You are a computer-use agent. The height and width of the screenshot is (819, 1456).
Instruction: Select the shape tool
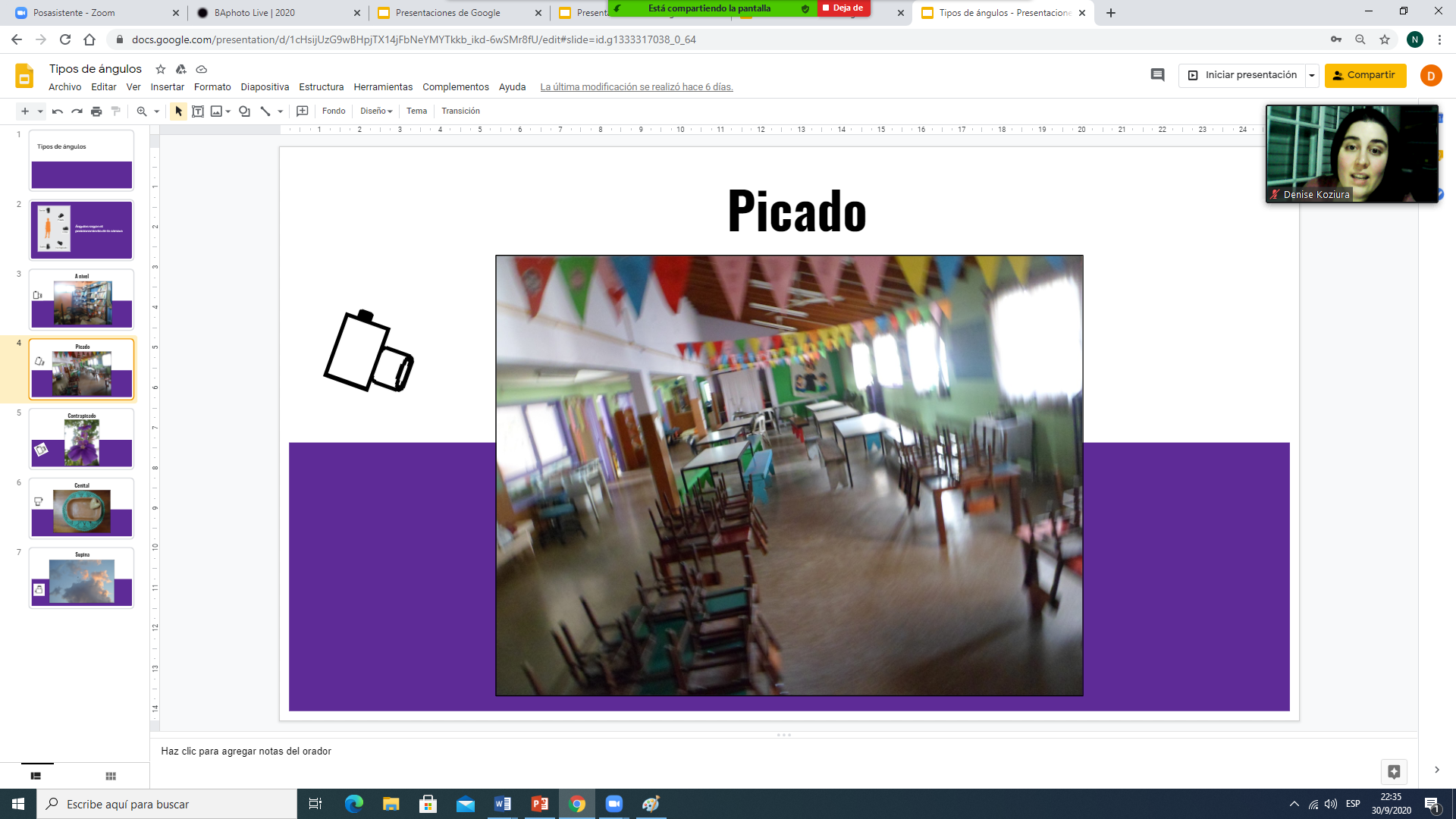coord(244,111)
